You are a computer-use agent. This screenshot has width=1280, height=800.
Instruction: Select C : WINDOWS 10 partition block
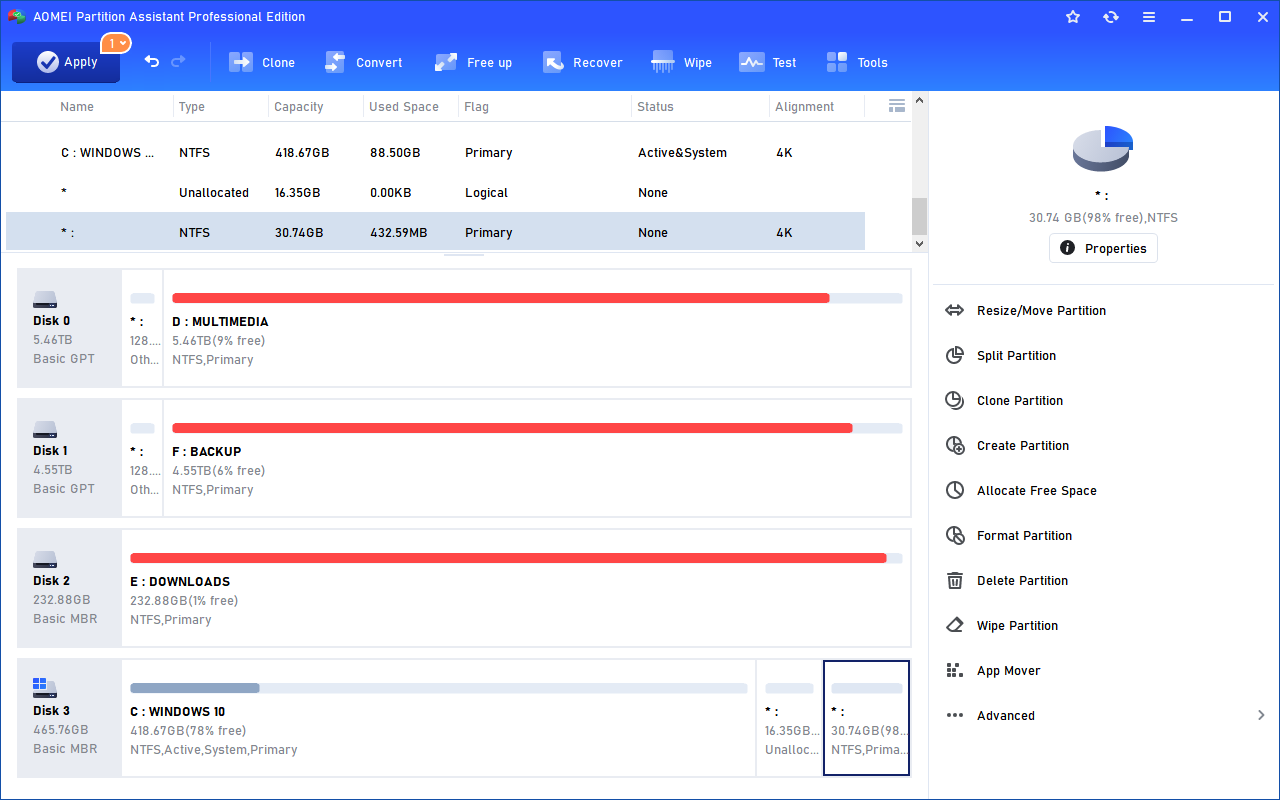pos(439,718)
